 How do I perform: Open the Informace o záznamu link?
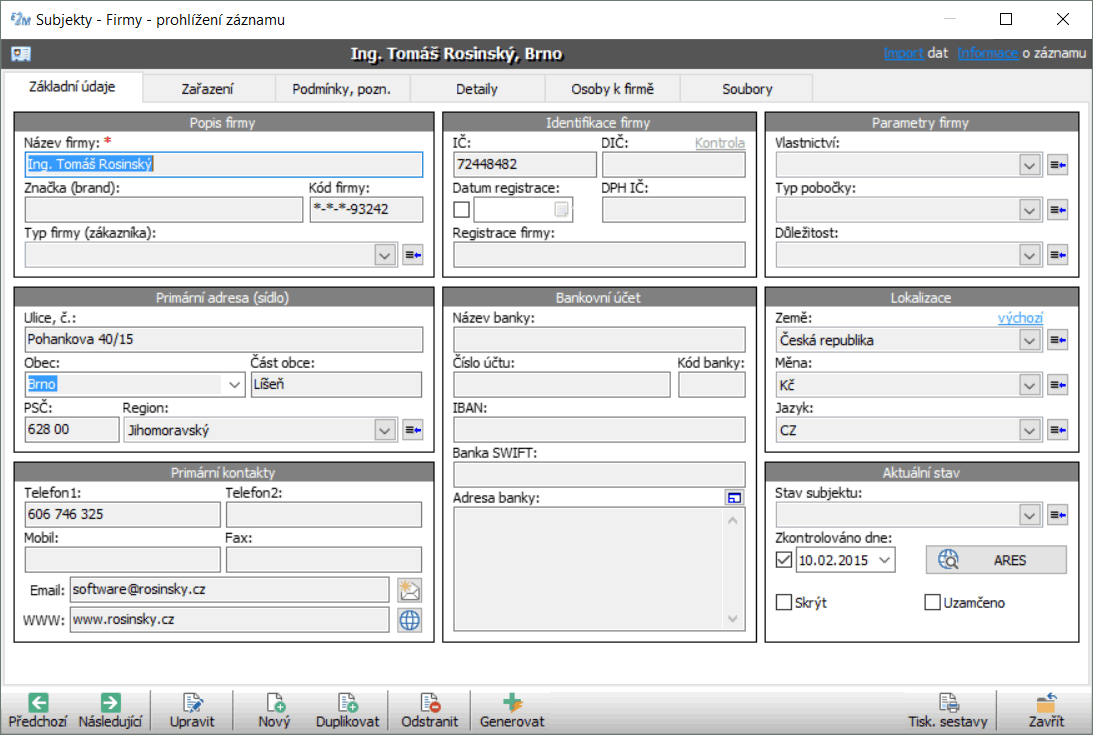coord(988,53)
